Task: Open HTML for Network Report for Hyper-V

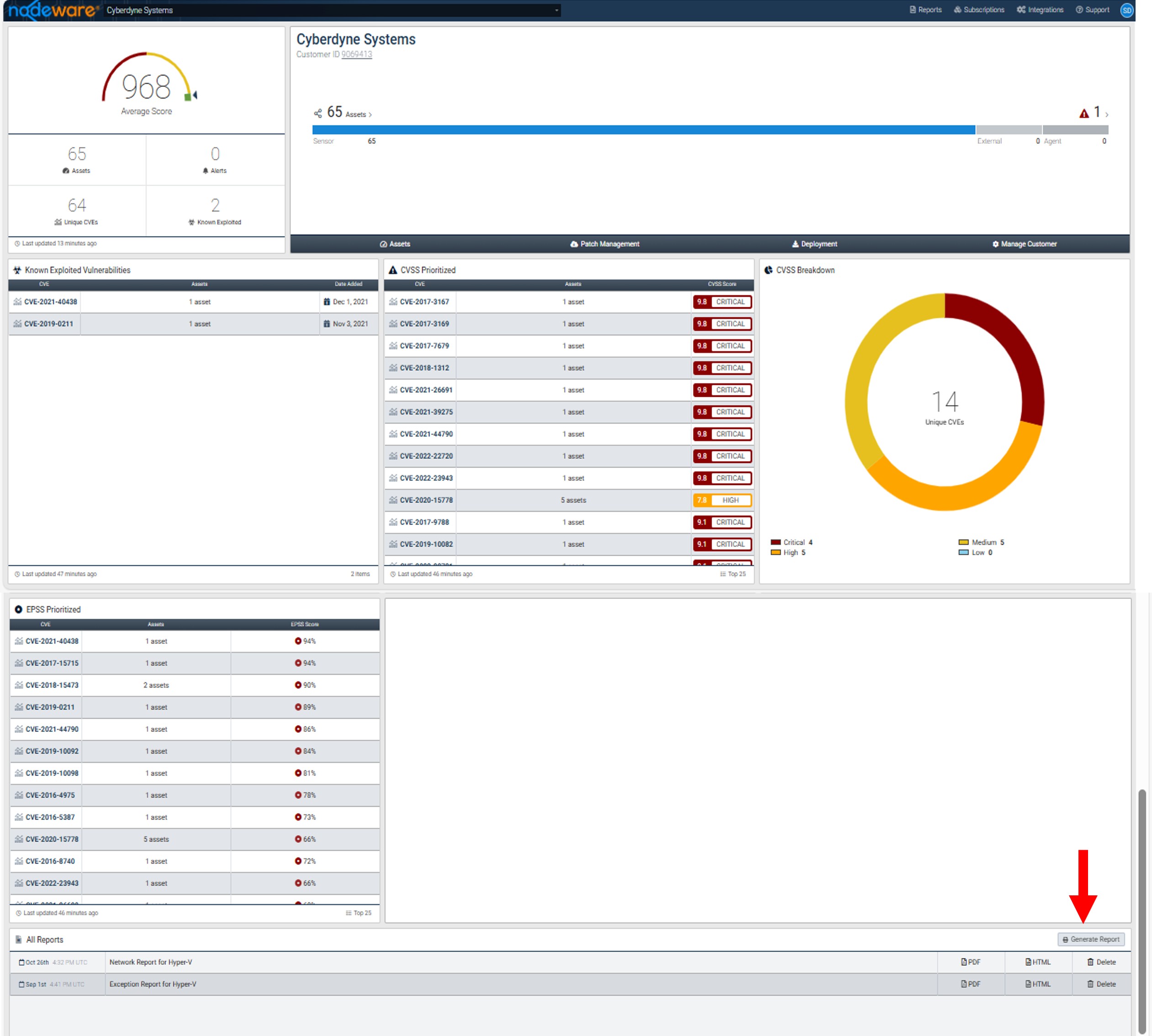Action: (1038, 962)
